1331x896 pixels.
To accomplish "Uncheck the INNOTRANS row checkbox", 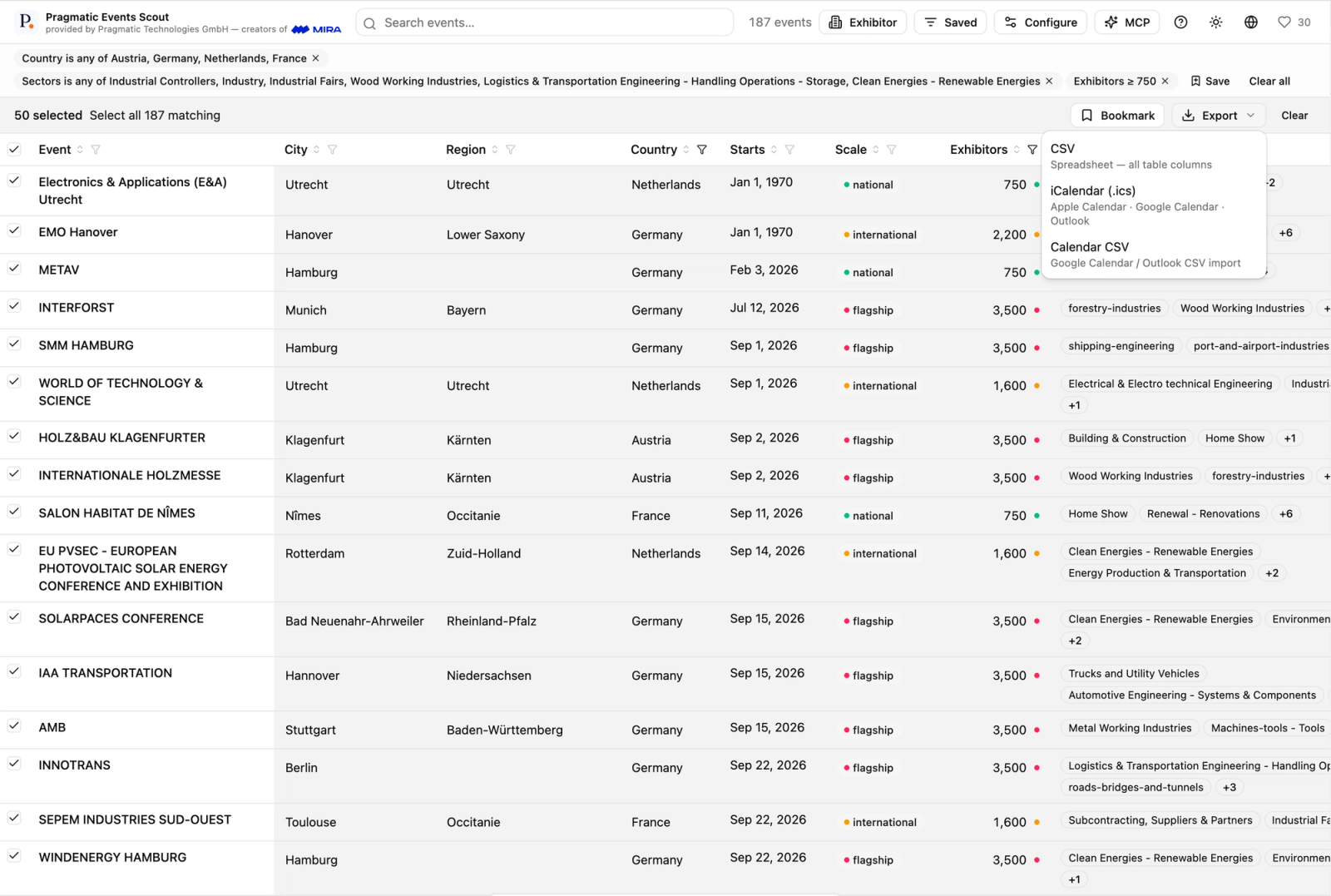I will 14,763.
